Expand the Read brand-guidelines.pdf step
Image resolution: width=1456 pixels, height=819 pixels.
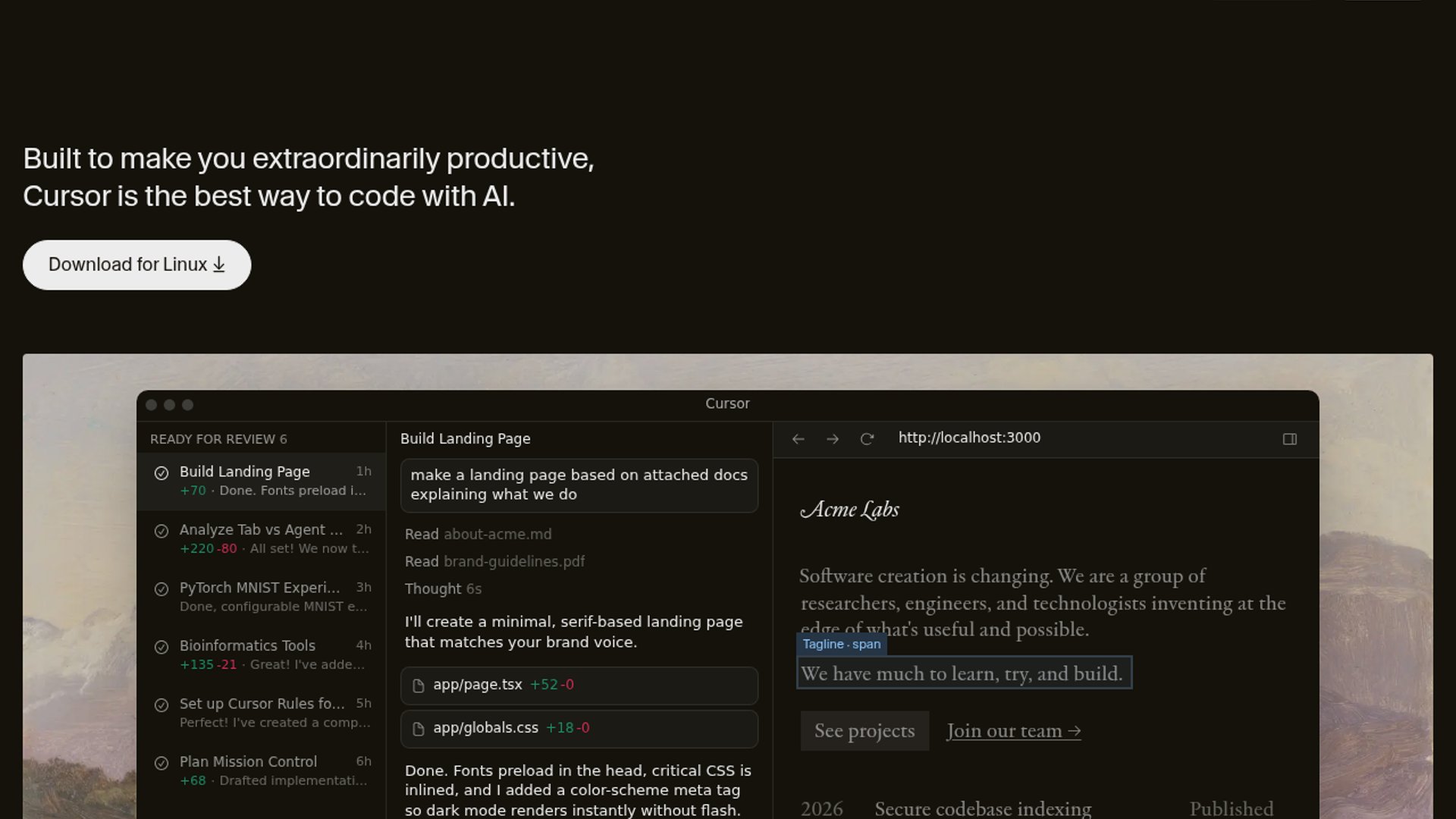(x=494, y=562)
